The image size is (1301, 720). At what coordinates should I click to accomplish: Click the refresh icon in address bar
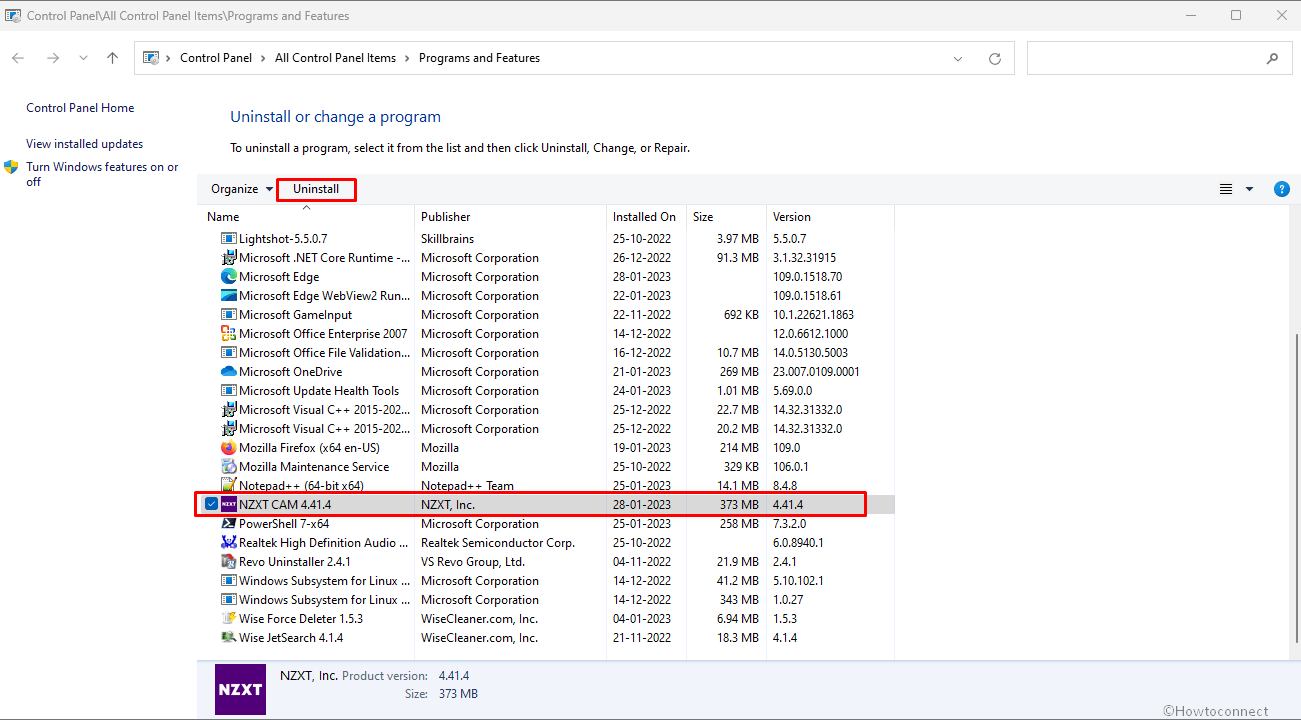coord(994,59)
